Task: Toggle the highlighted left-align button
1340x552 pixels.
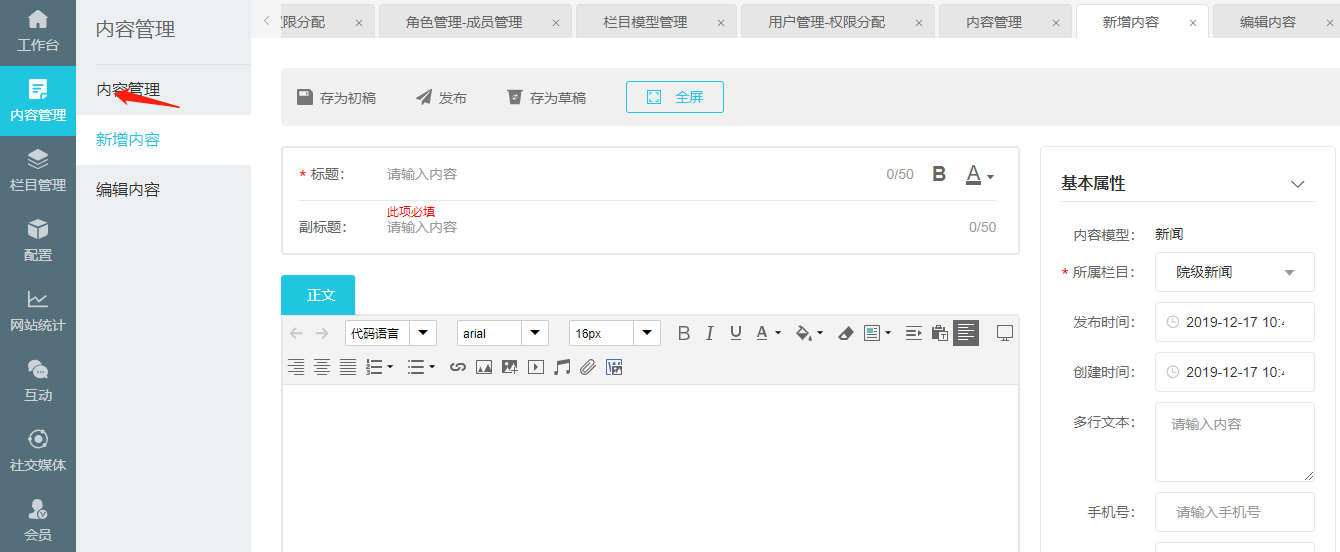Action: (966, 333)
